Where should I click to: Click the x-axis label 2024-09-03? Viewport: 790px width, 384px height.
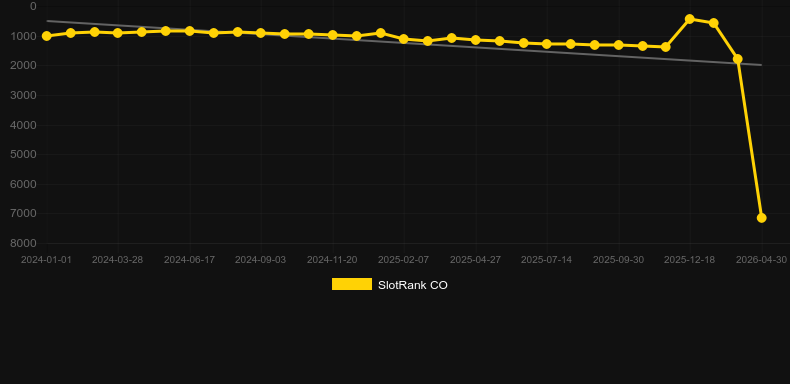click(260, 260)
